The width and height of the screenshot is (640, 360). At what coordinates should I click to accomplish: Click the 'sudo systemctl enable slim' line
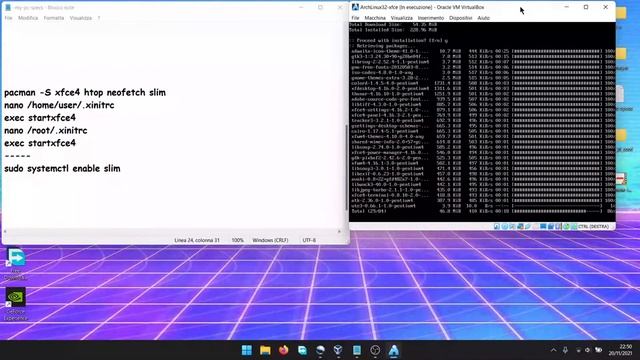tap(62, 169)
